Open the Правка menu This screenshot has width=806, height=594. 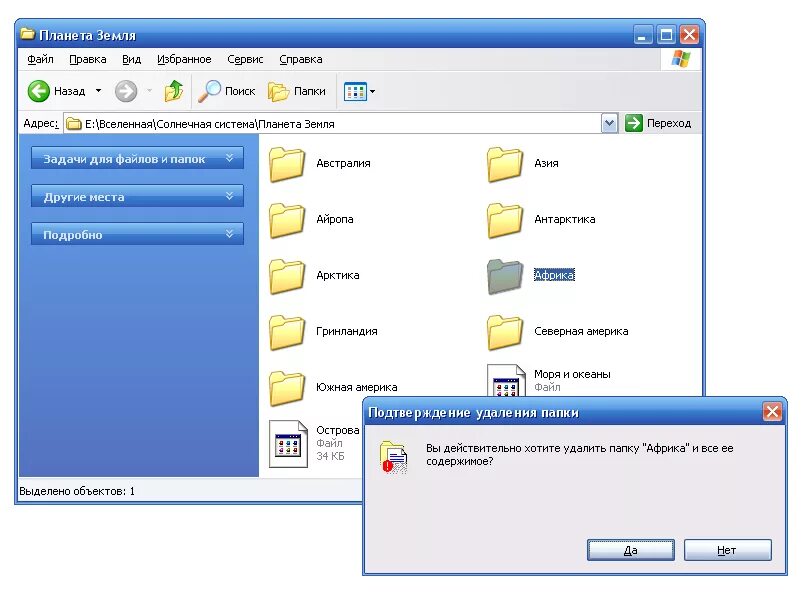88,59
